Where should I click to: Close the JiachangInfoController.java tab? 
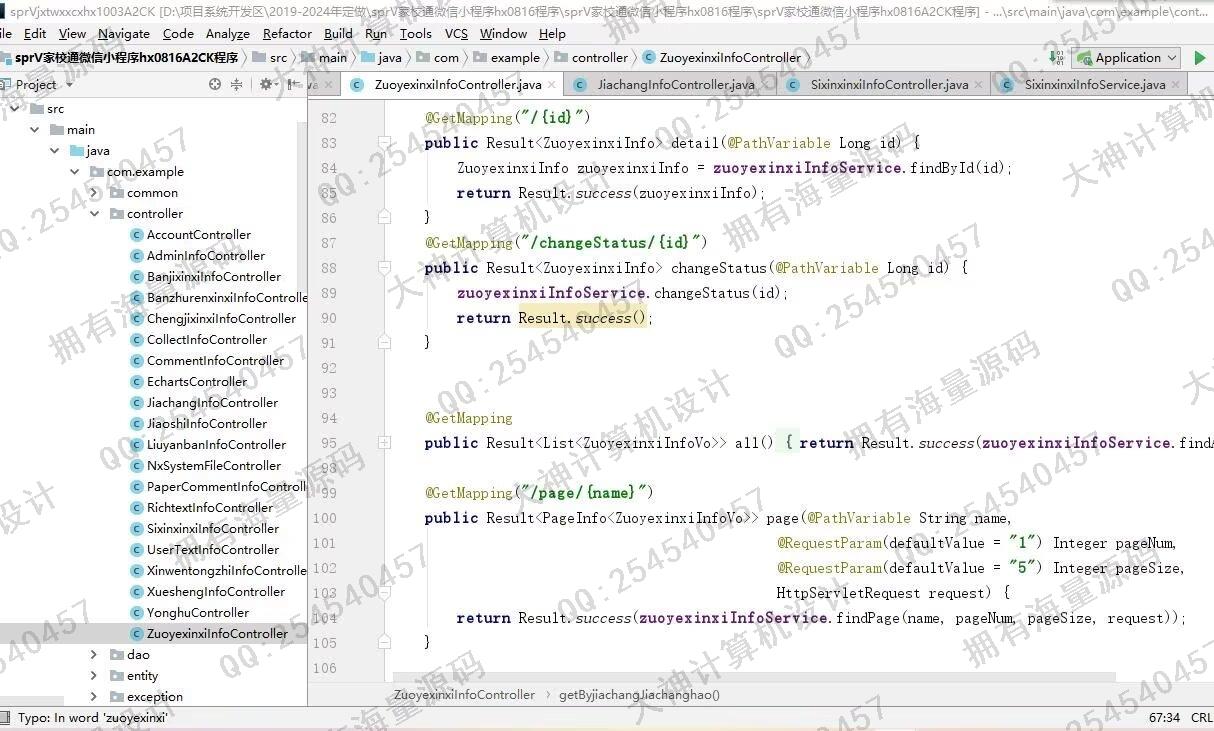(x=766, y=85)
